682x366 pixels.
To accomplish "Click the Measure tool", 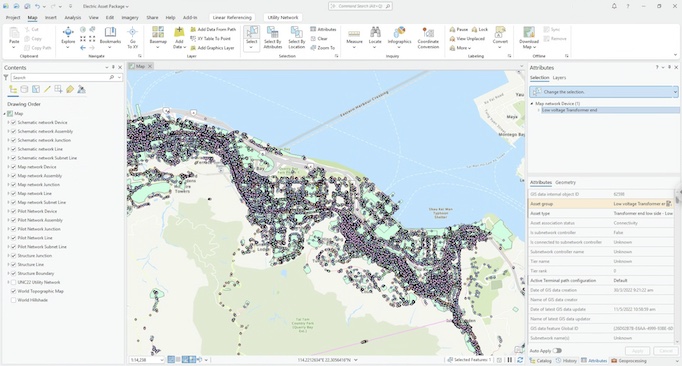I will coord(354,37).
